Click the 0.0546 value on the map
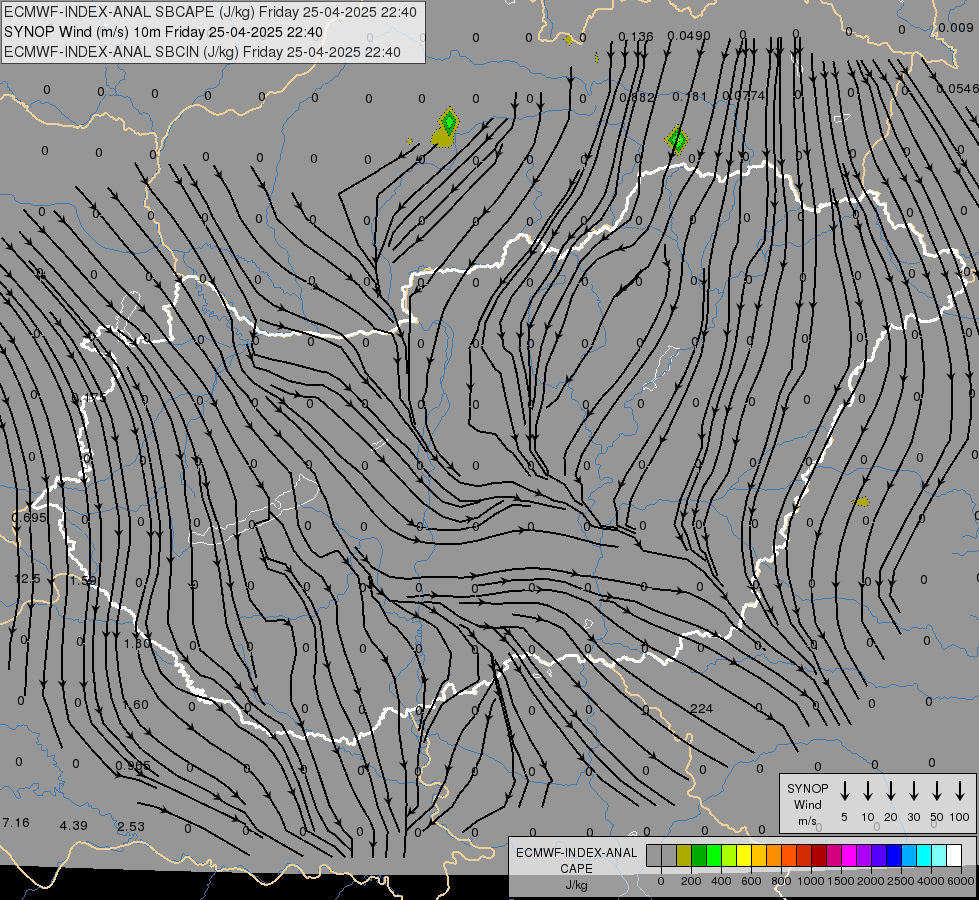 (958, 89)
